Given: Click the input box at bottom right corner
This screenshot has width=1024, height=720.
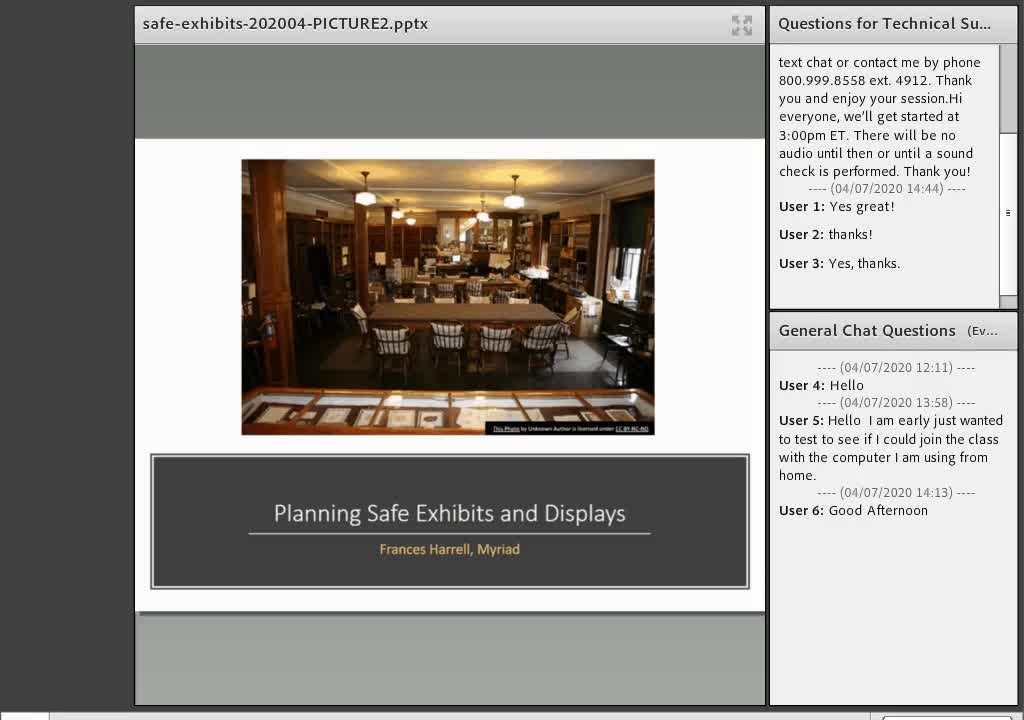Looking at the screenshot, I should pyautogui.click(x=948, y=717).
